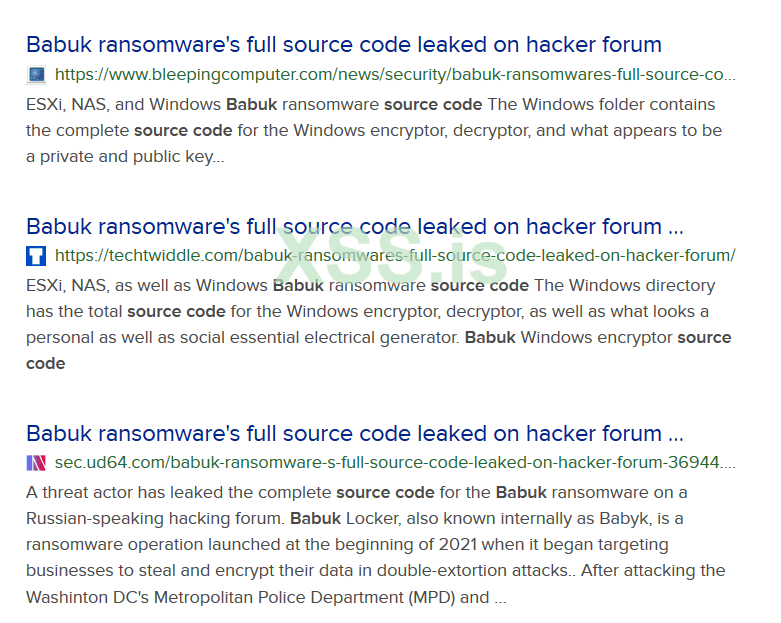The width and height of the screenshot is (781, 623).
Task: Click the XSS.is watermark
Action: tap(392, 257)
